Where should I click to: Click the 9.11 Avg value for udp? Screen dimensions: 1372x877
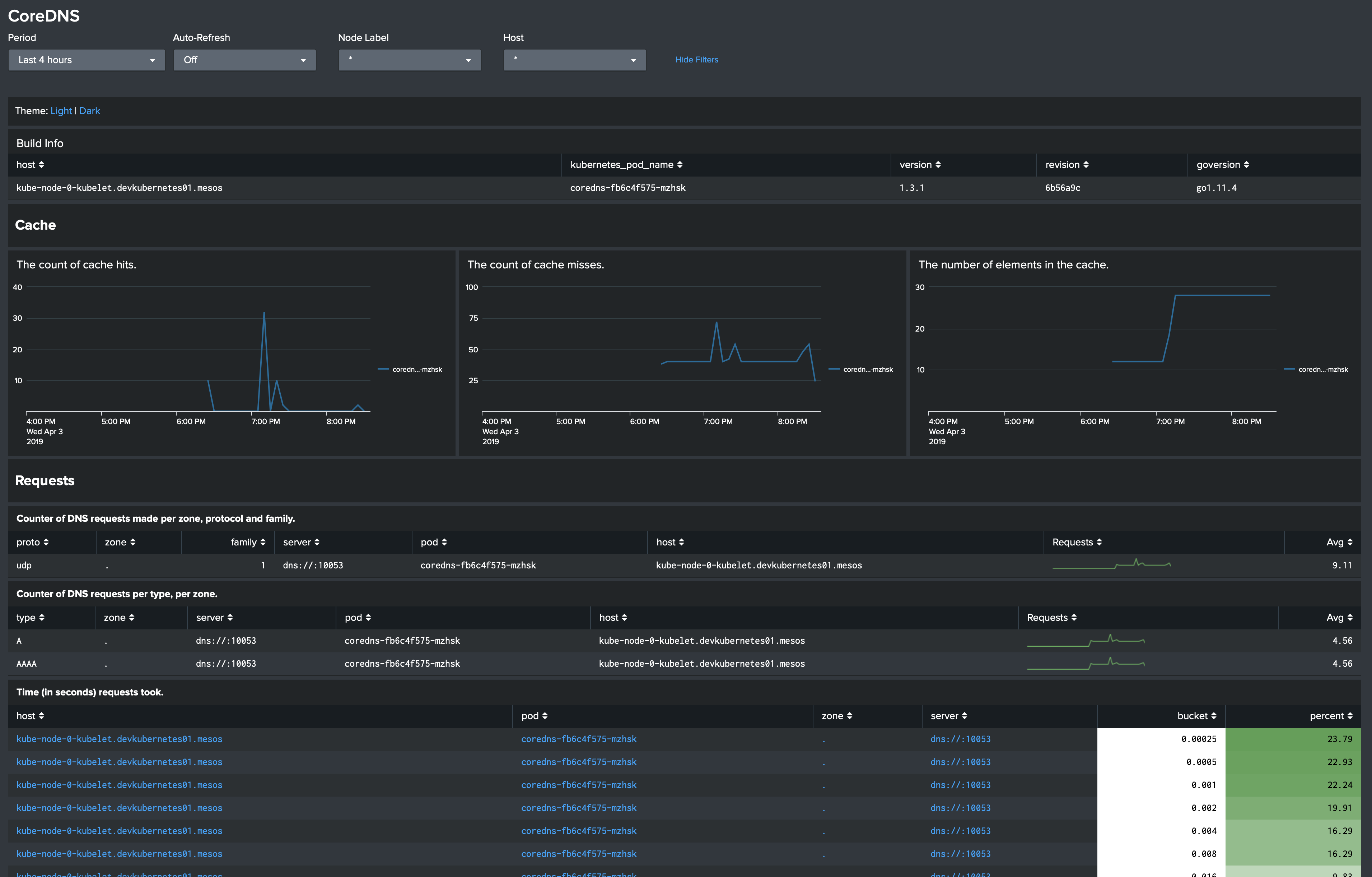[x=1342, y=566]
